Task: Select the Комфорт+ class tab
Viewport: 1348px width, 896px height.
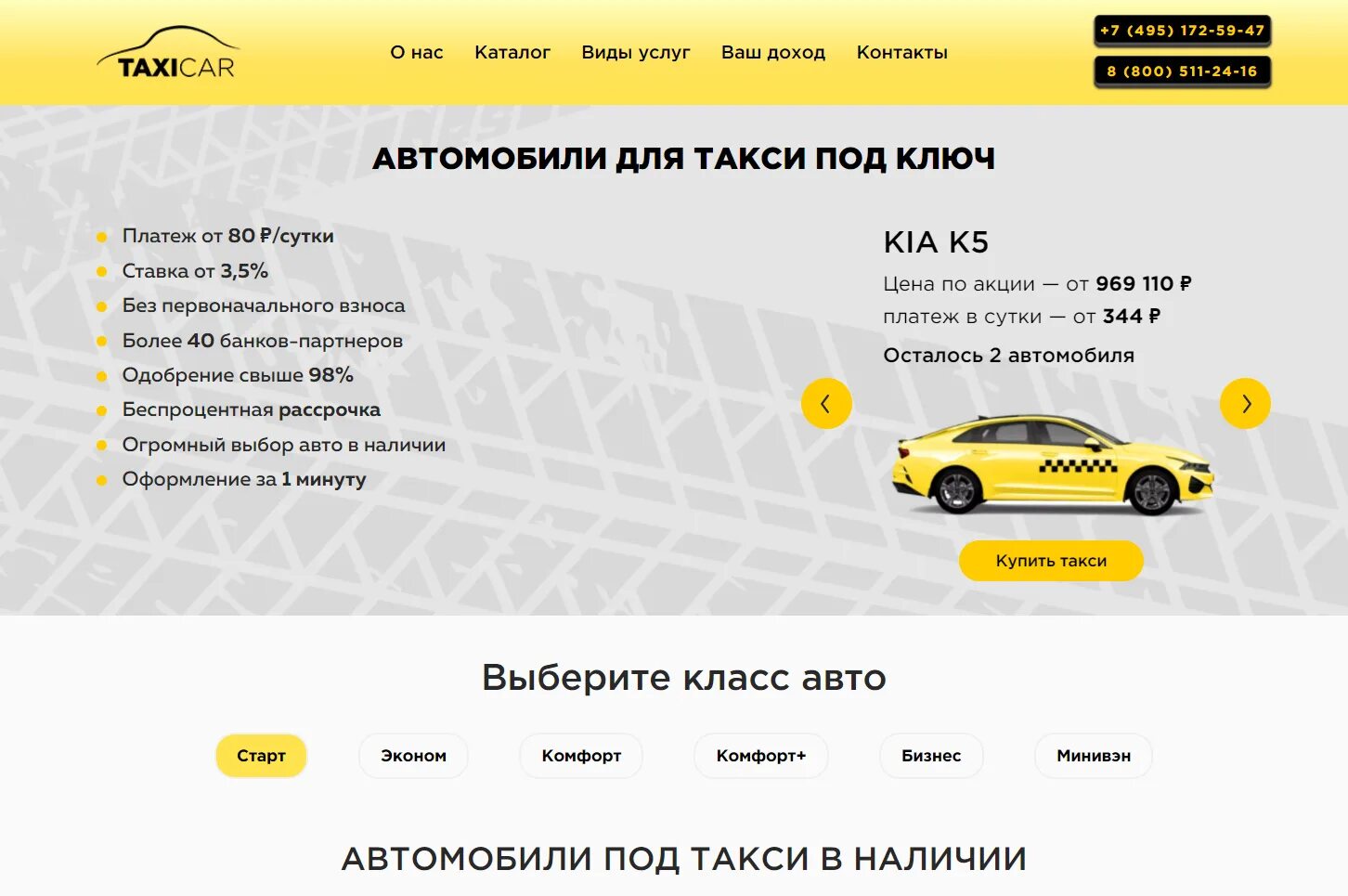Action: (761, 756)
